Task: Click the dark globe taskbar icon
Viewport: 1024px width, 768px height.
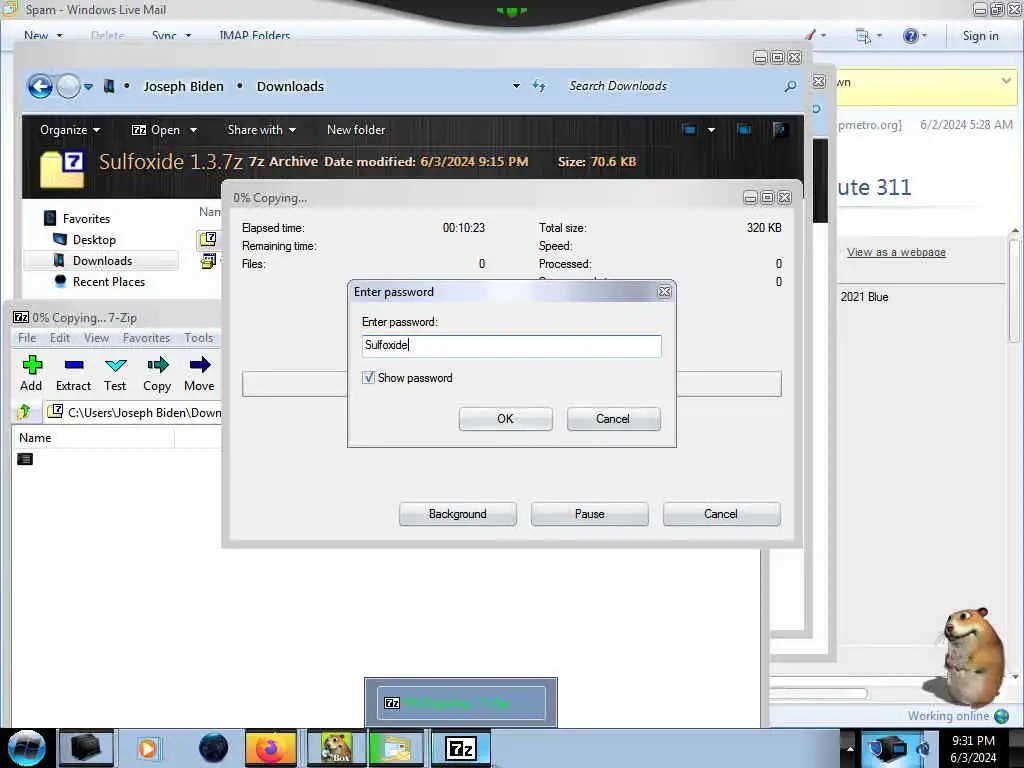Action: pyautogui.click(x=214, y=748)
